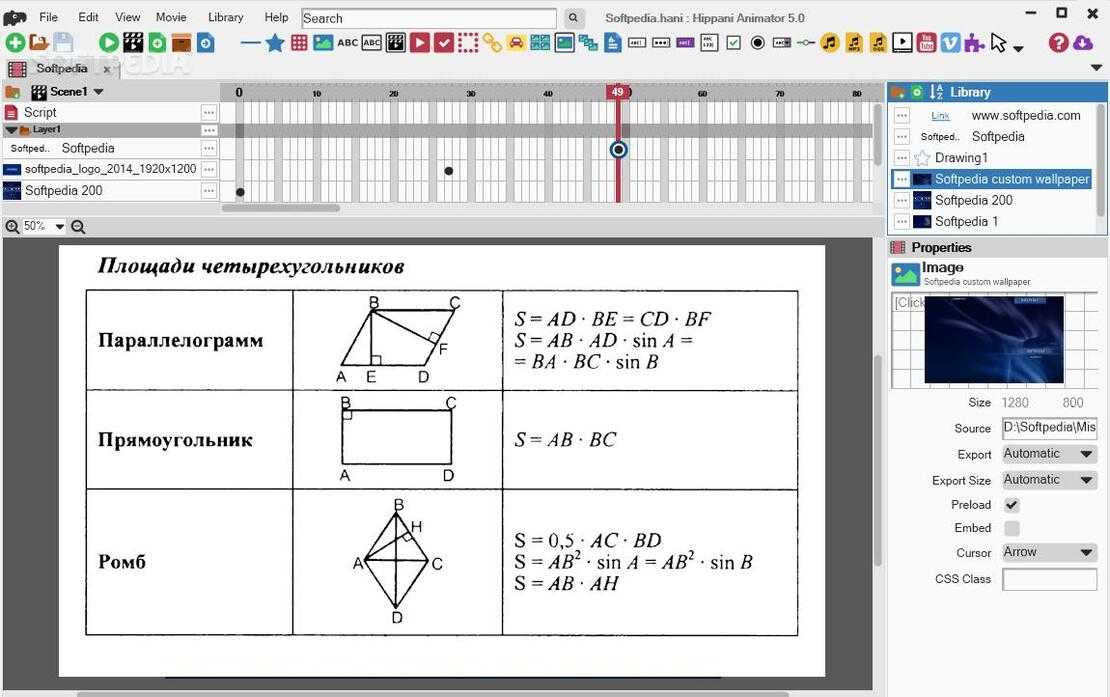Click the purple puzzle piece plugin icon
The image size is (1110, 697).
974,43
